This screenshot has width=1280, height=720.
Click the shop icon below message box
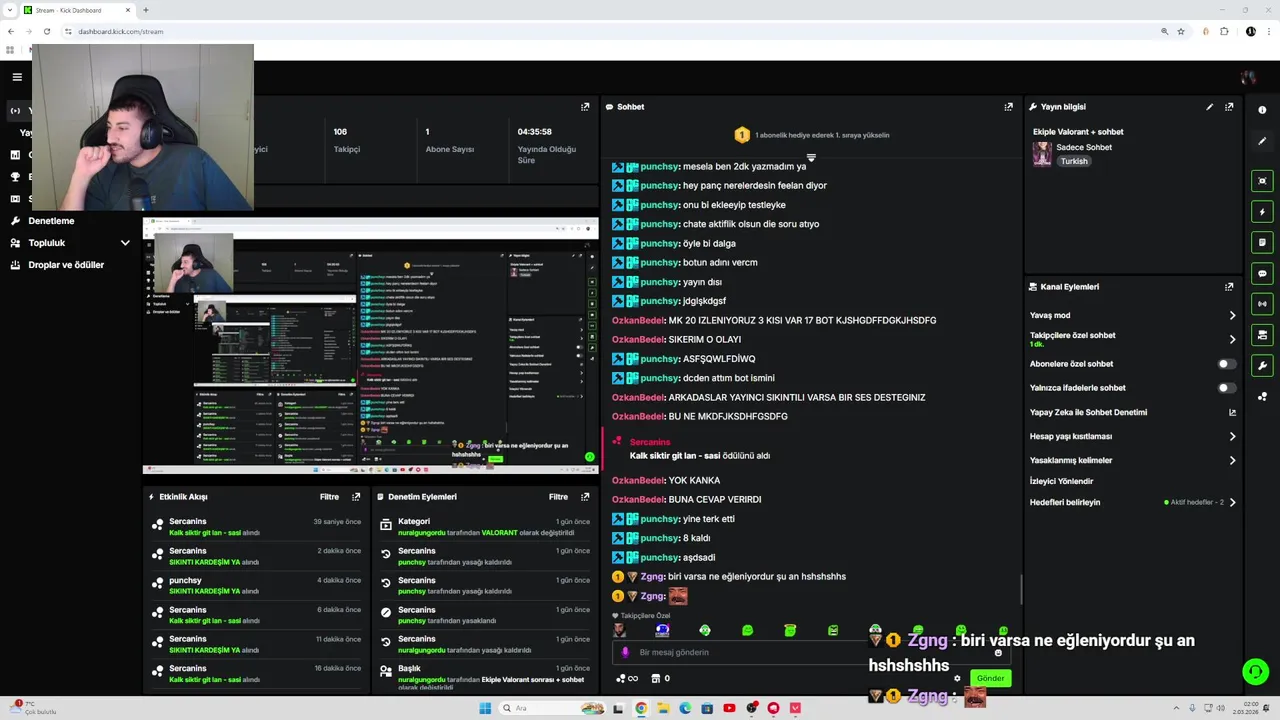(655, 678)
